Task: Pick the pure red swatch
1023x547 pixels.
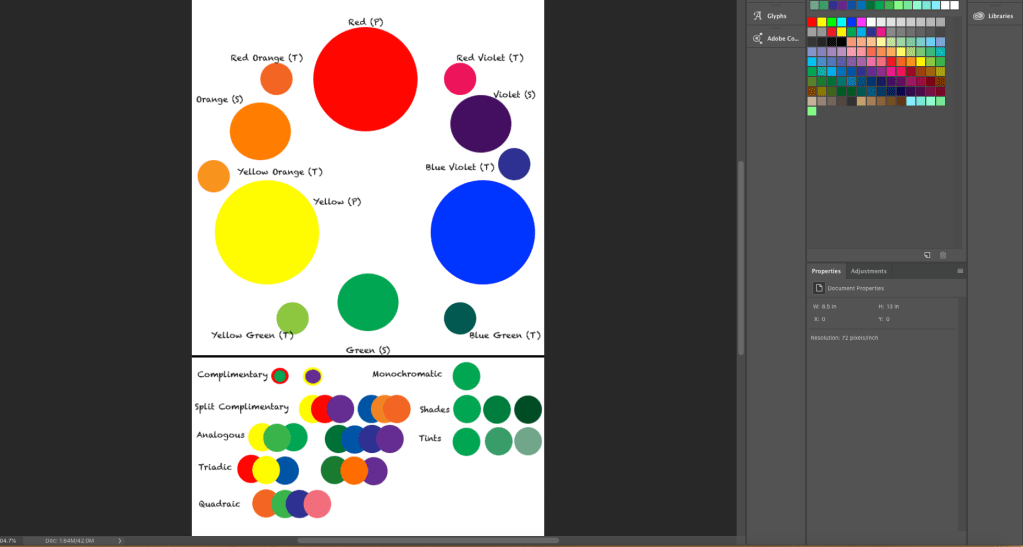Action: pyautogui.click(x=812, y=22)
